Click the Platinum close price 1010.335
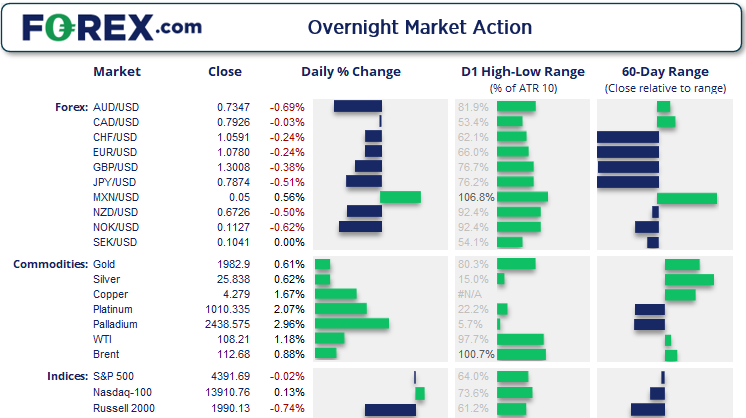 tap(224, 309)
